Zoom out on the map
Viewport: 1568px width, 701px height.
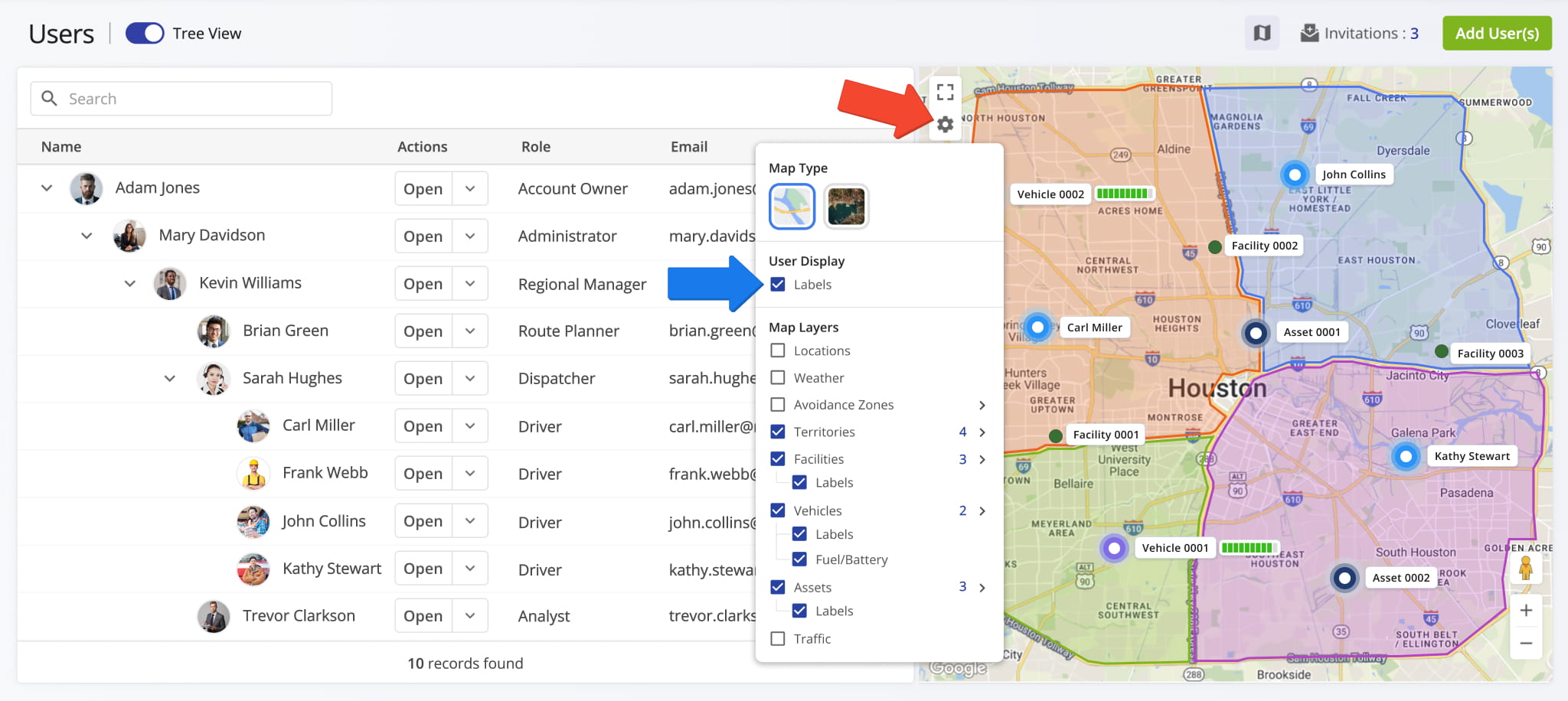[1526, 643]
